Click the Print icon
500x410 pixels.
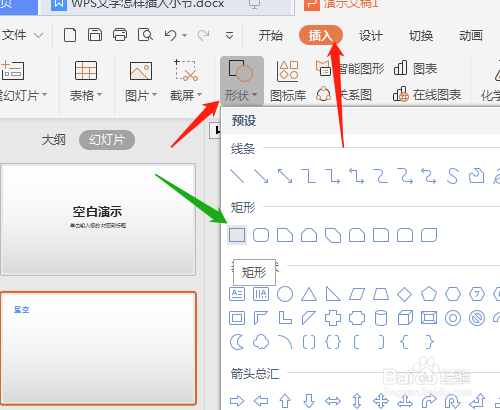pyautogui.click(x=120, y=35)
